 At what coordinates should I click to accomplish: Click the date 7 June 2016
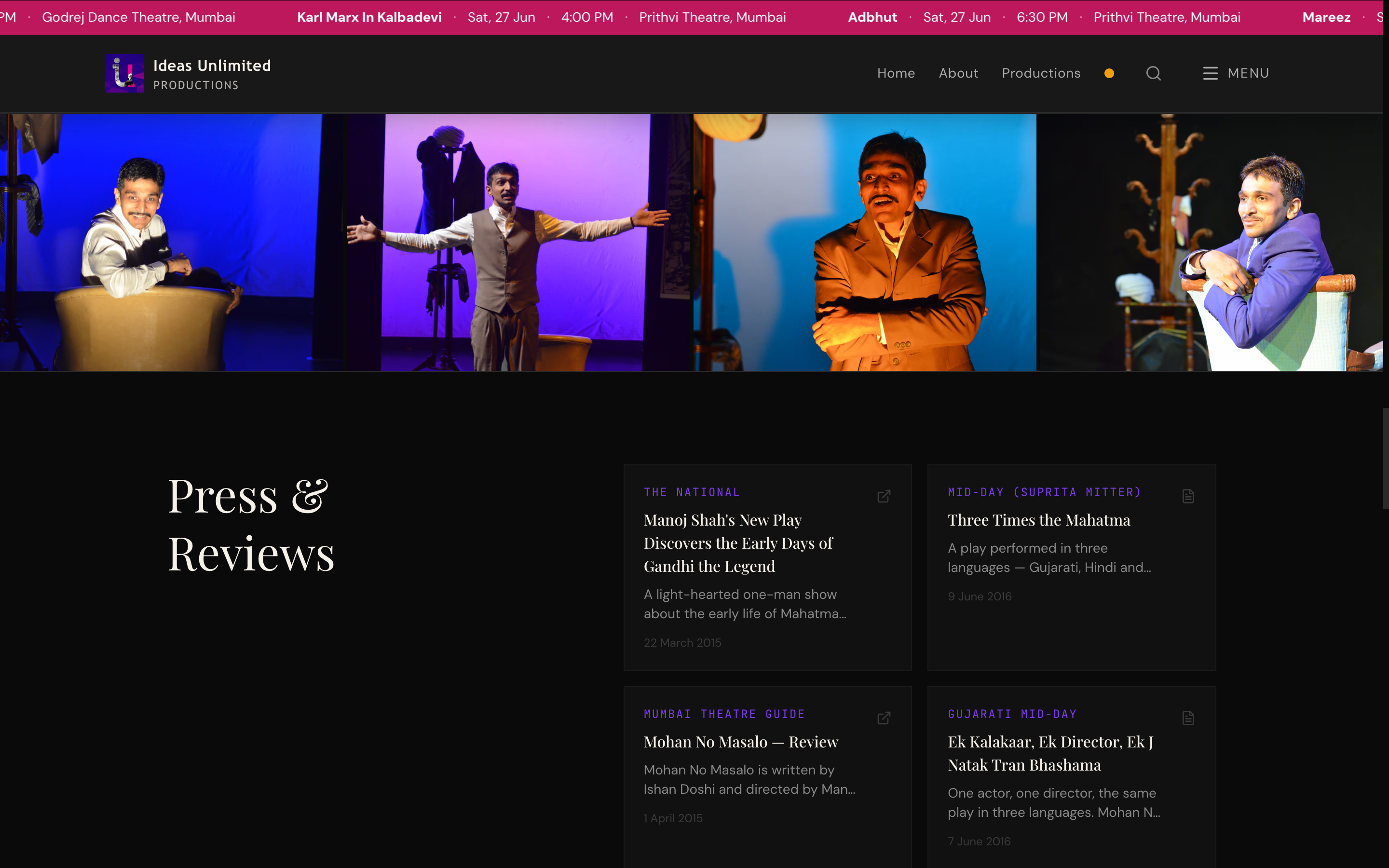click(x=979, y=841)
